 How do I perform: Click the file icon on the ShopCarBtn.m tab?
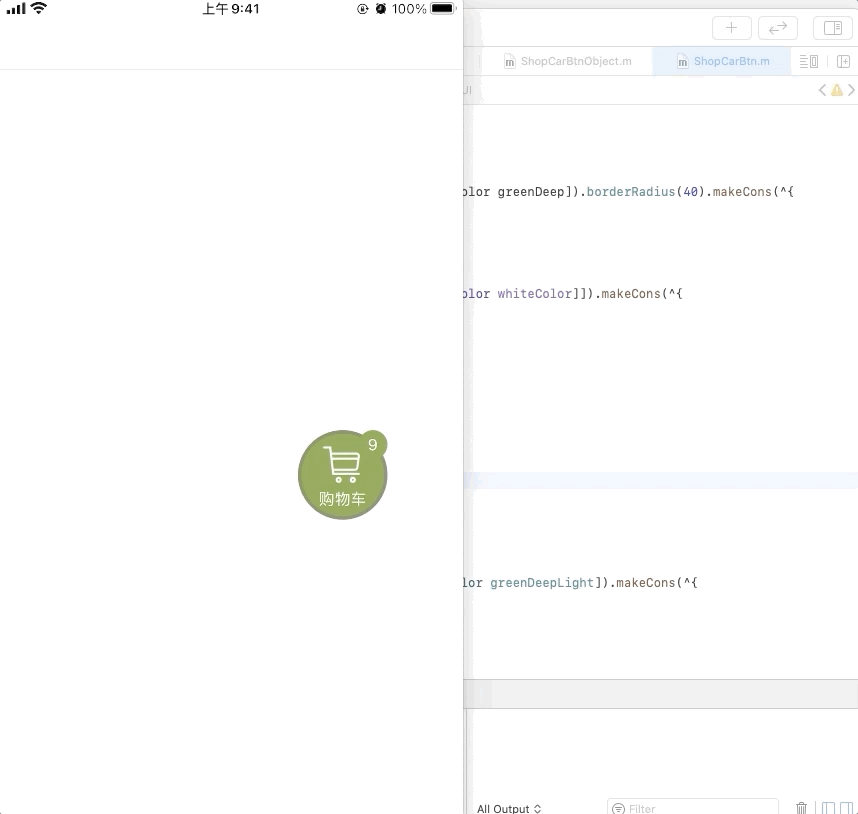point(682,62)
